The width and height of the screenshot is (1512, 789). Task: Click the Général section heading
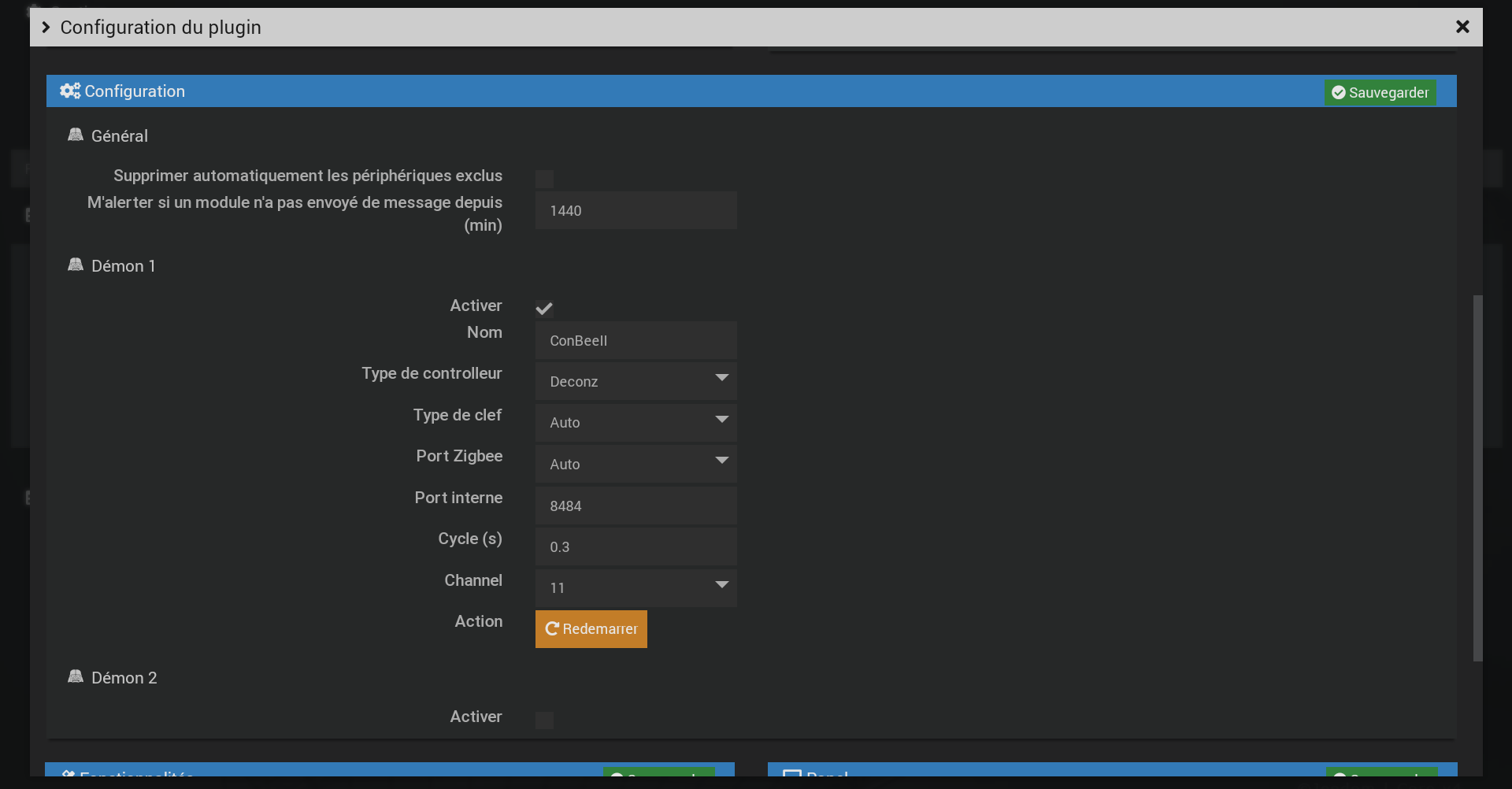coord(120,136)
